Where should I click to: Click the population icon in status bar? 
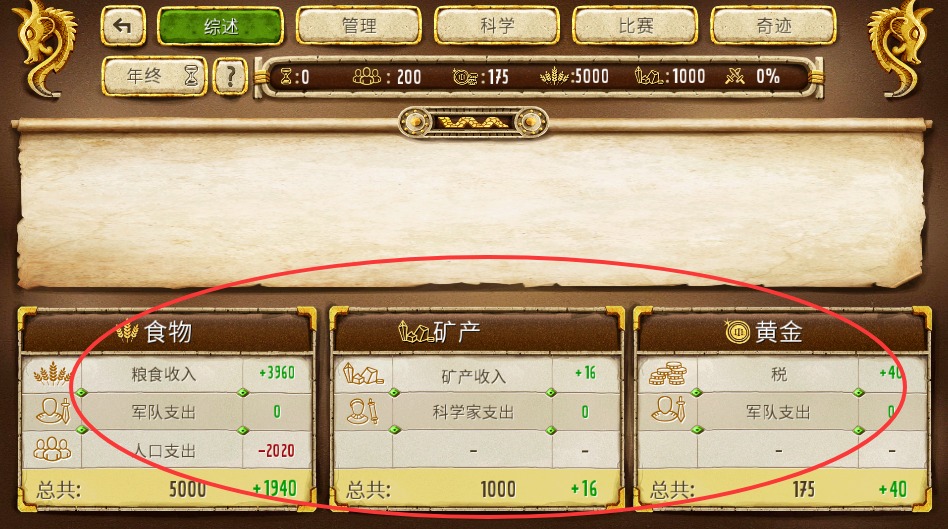tap(366, 76)
